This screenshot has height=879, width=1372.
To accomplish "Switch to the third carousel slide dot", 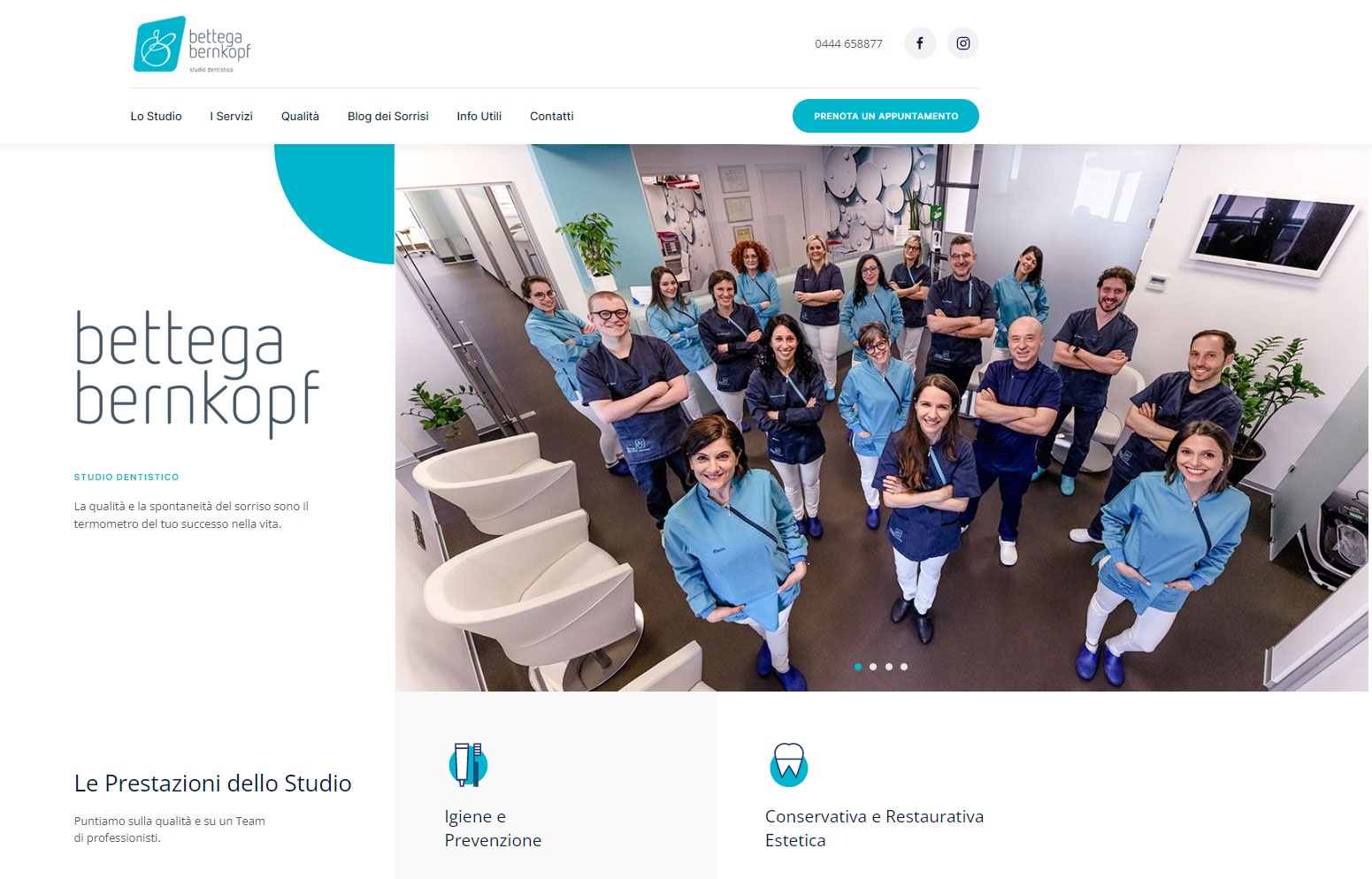I will (889, 667).
